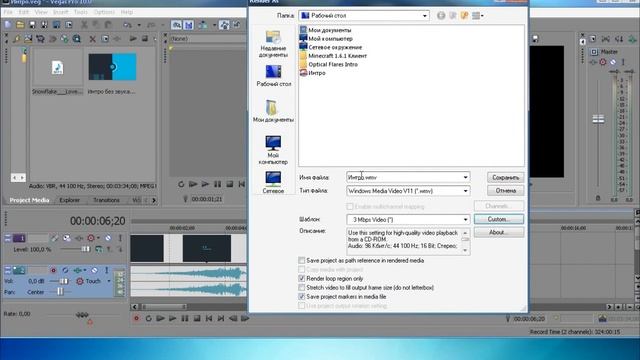The image size is (640, 360).
Task: Open the Tools menu in Vegas
Action: click(81, 12)
